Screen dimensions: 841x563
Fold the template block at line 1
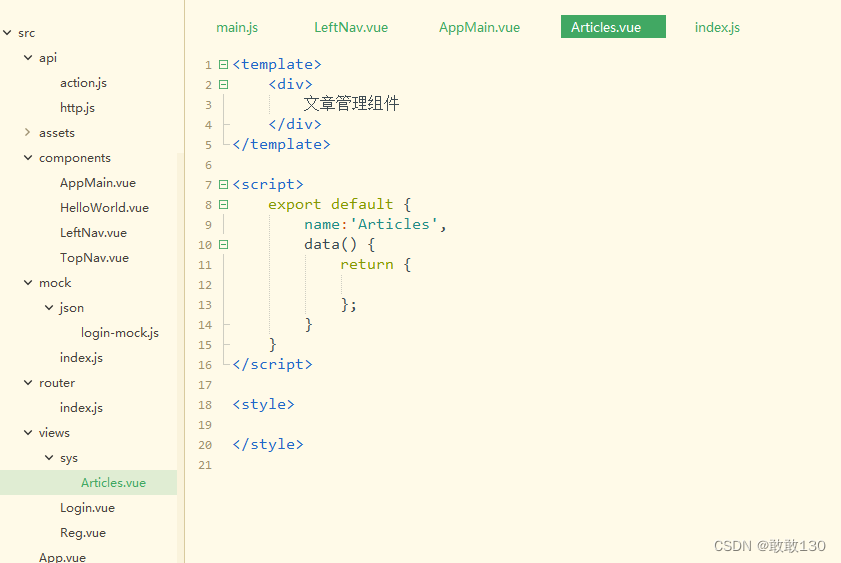pyautogui.click(x=224, y=64)
